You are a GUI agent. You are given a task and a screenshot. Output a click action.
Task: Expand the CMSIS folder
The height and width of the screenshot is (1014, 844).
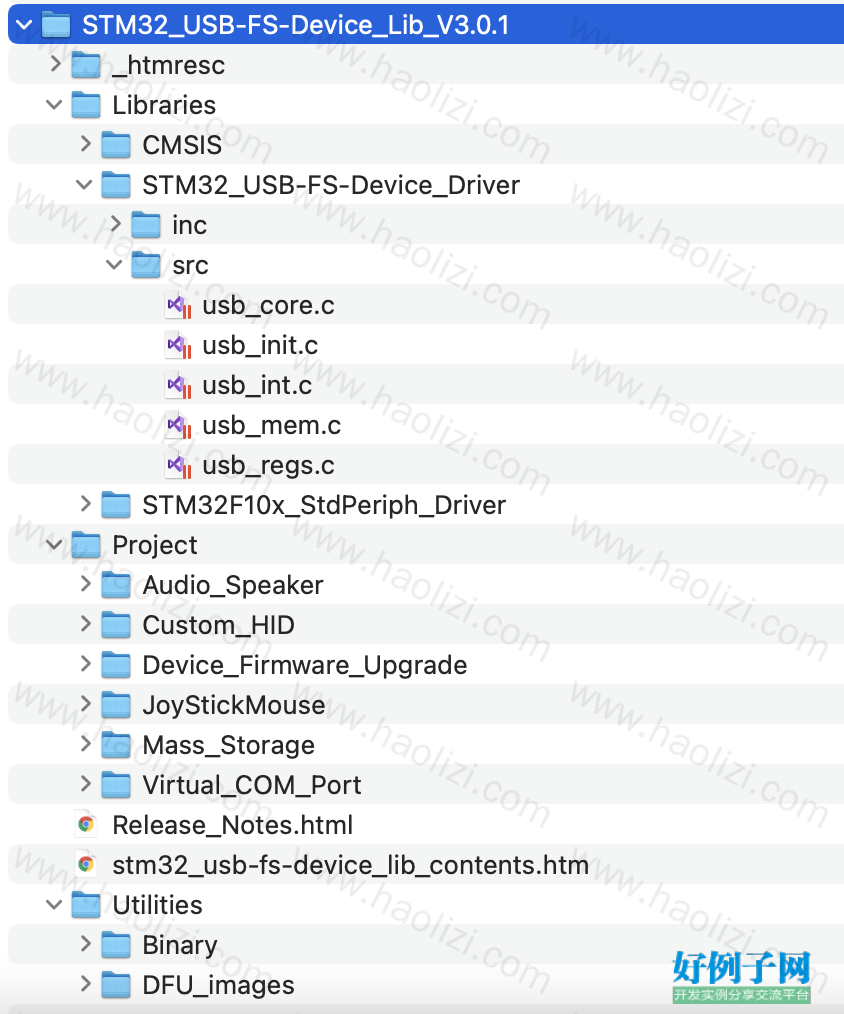[x=85, y=144]
